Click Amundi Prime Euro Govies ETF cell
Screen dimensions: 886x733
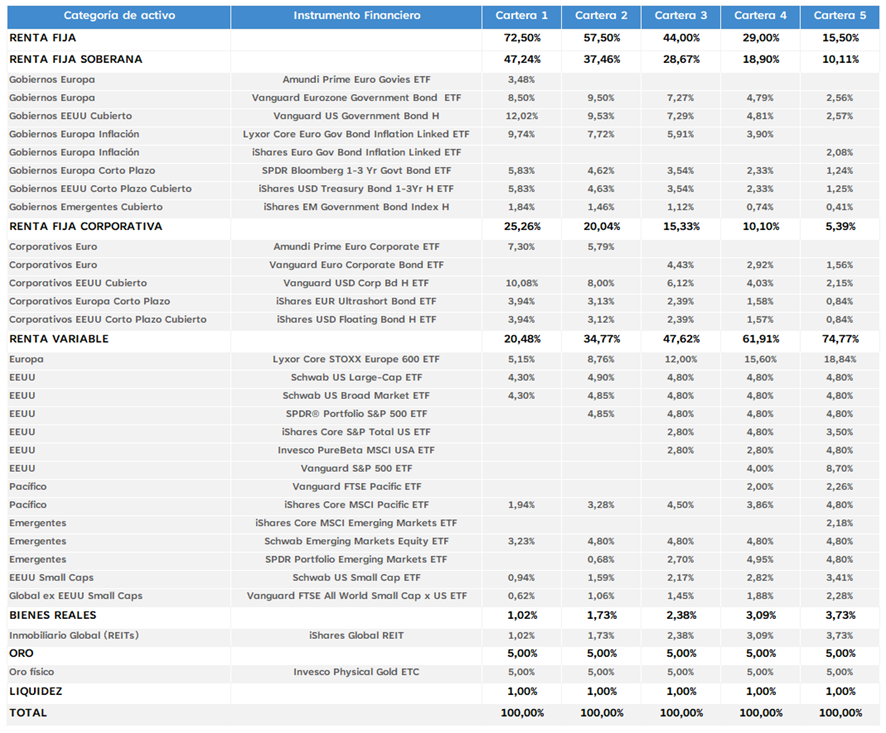pos(357,80)
